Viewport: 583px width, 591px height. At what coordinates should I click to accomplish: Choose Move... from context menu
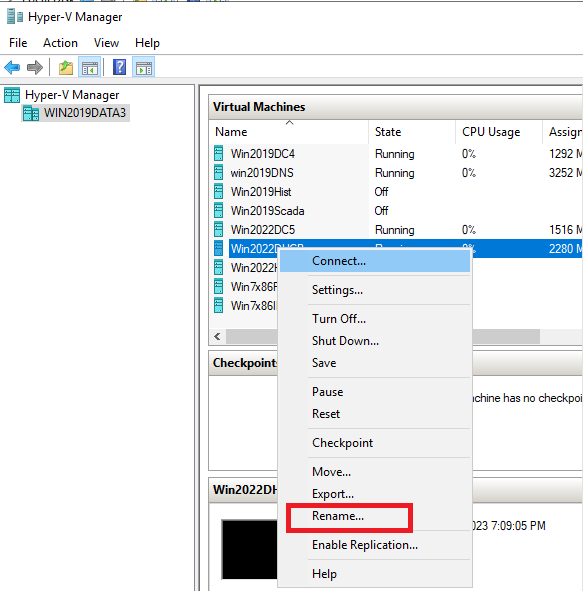coord(375,472)
